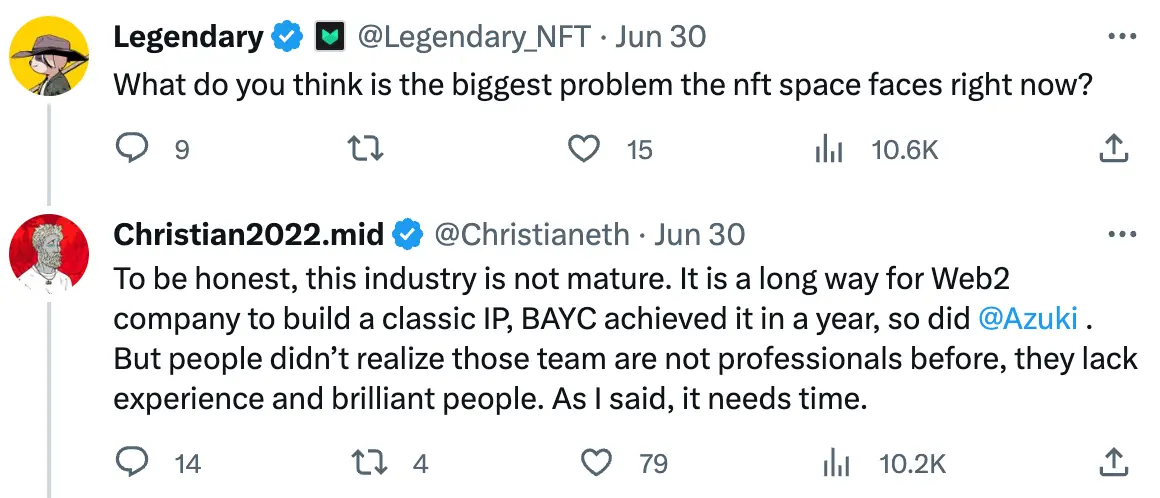Image resolution: width=1160 pixels, height=498 pixels.
Task: Click the Christian2022.mid display name
Action: tap(249, 235)
